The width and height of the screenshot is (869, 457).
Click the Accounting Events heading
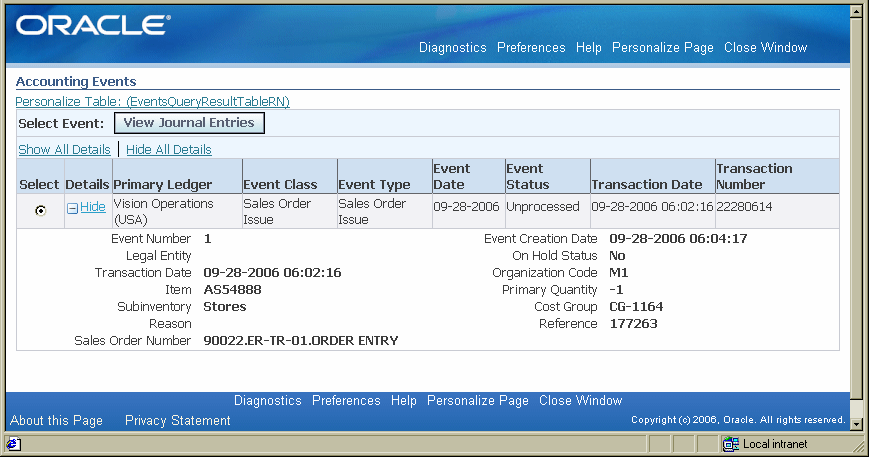(x=76, y=81)
